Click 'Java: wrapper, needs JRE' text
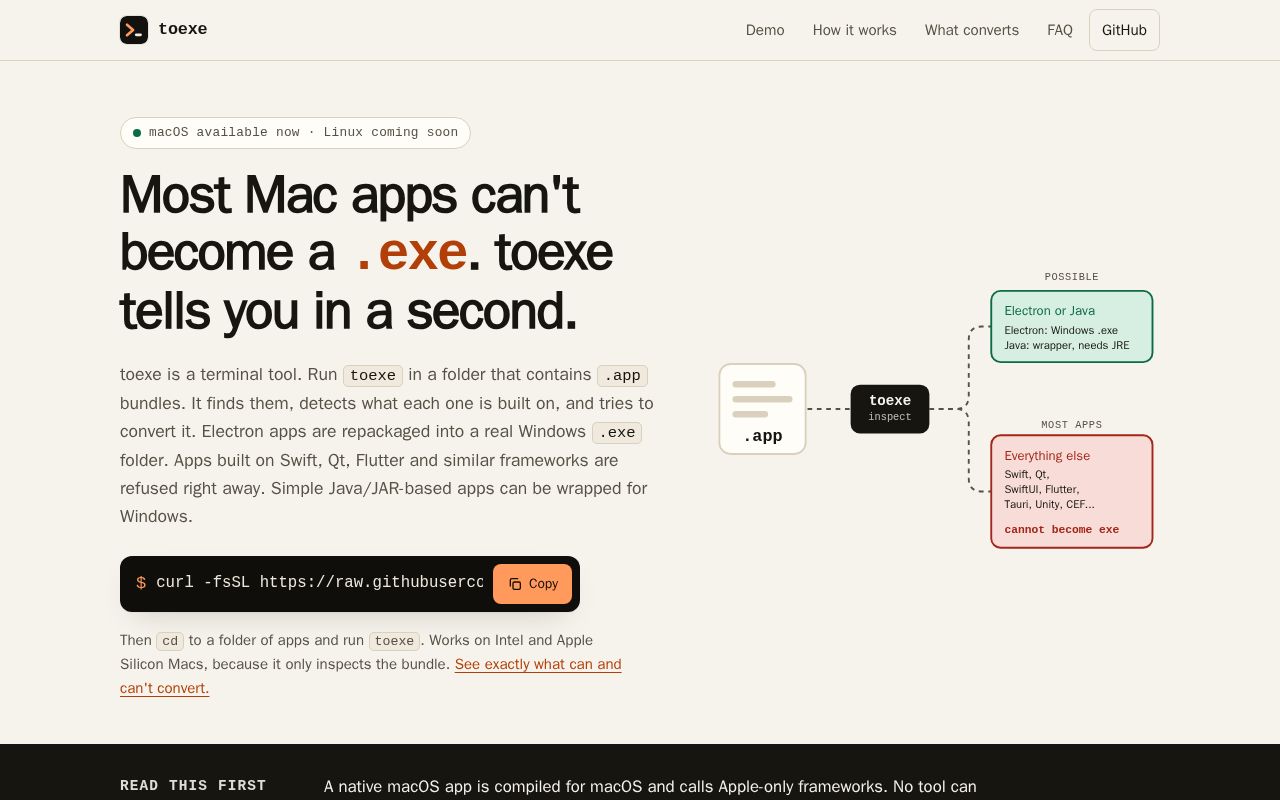This screenshot has width=1280, height=800. 1067,346
